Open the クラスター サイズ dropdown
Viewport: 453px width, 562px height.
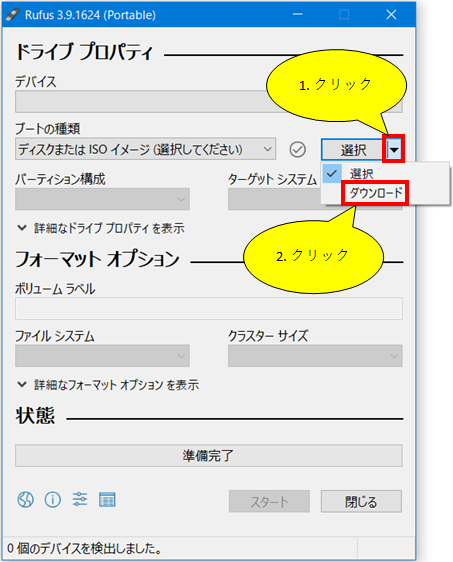pyautogui.click(x=315, y=356)
